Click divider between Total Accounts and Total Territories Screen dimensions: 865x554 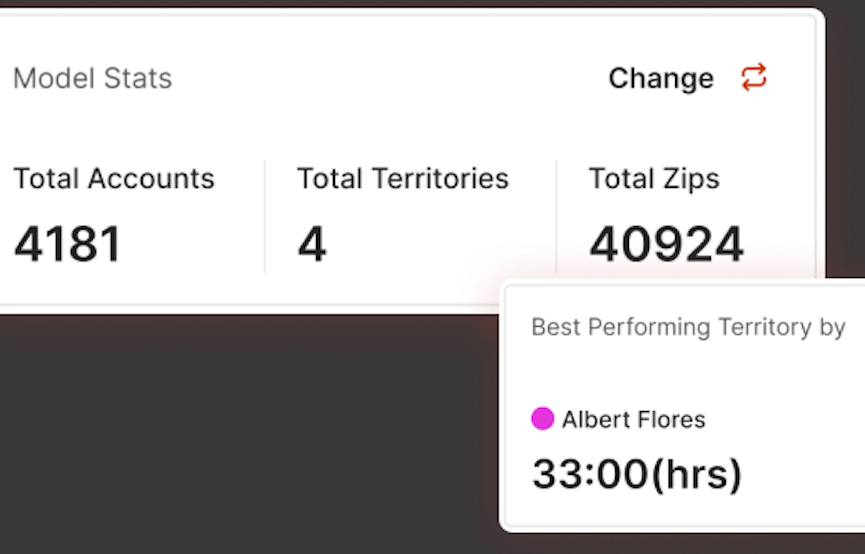[x=265, y=216]
